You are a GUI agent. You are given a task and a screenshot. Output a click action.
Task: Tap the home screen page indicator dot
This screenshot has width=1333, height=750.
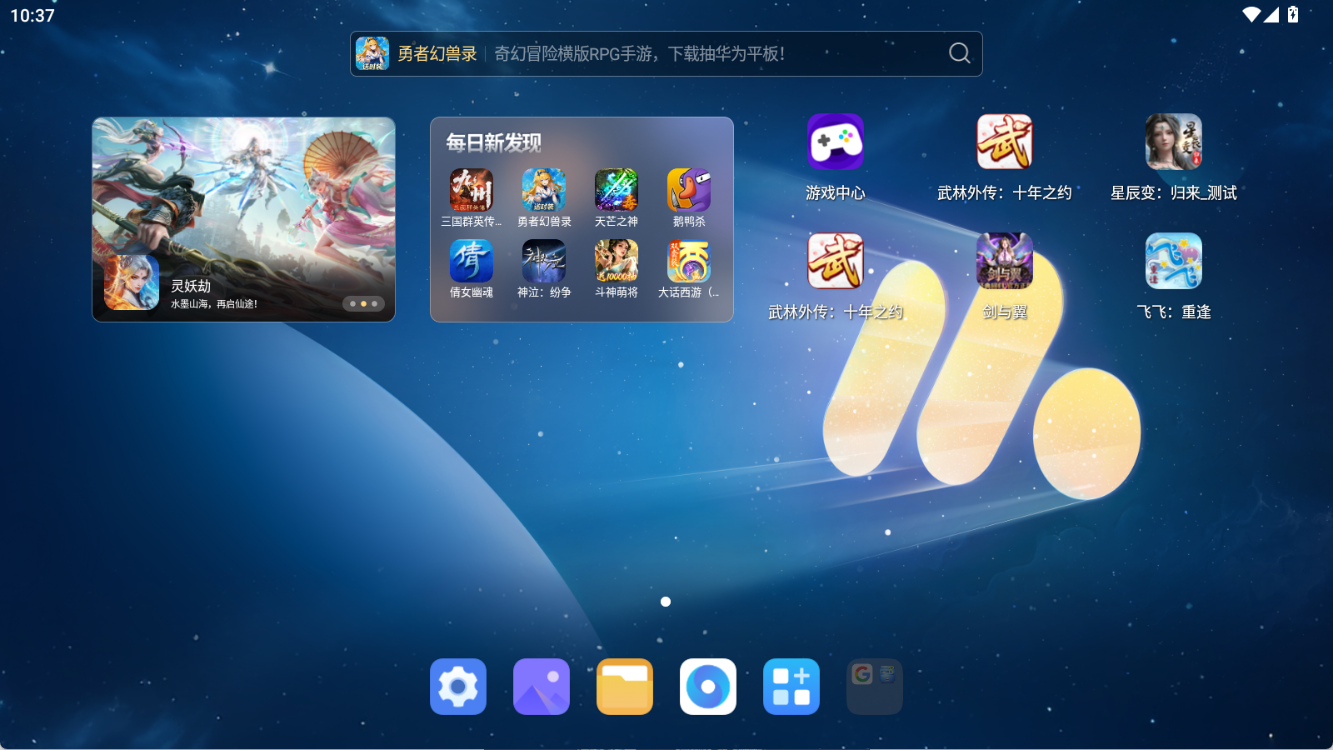pos(666,602)
